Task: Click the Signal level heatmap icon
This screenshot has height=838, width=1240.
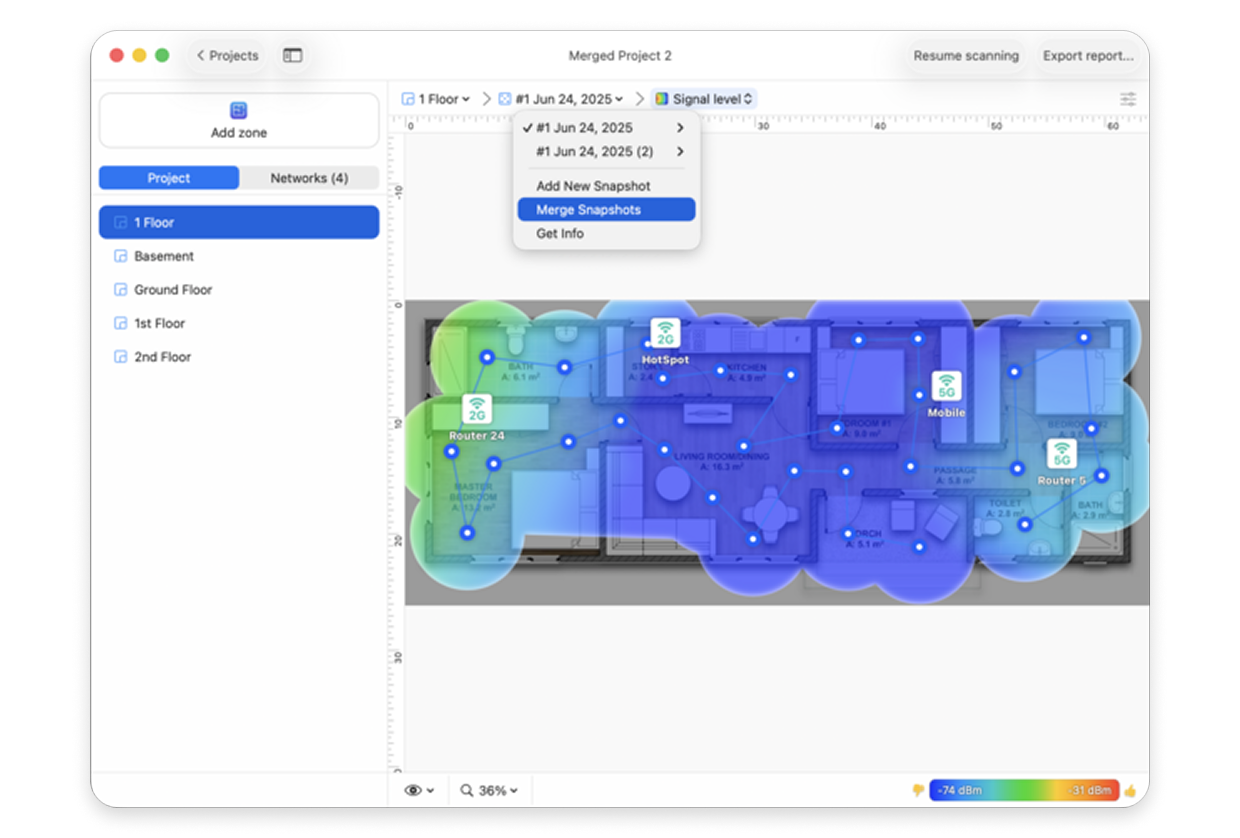Action: tap(661, 99)
